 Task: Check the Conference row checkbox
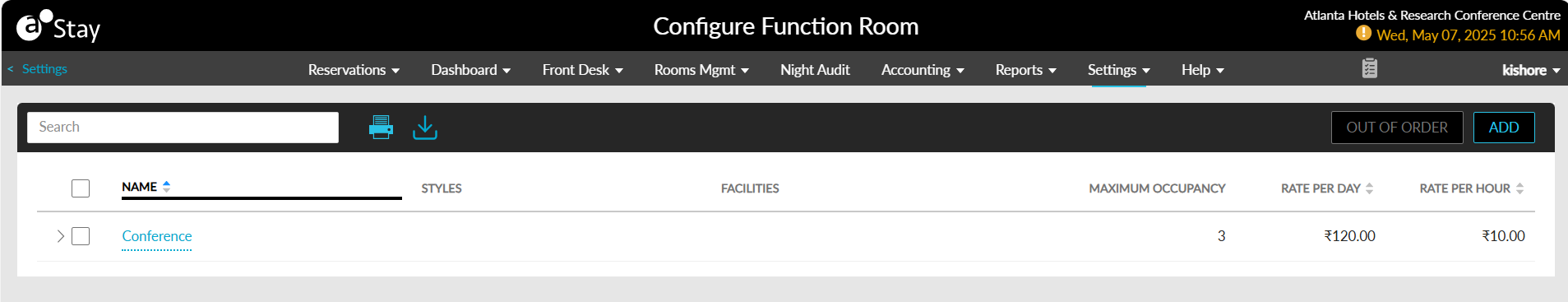81,236
